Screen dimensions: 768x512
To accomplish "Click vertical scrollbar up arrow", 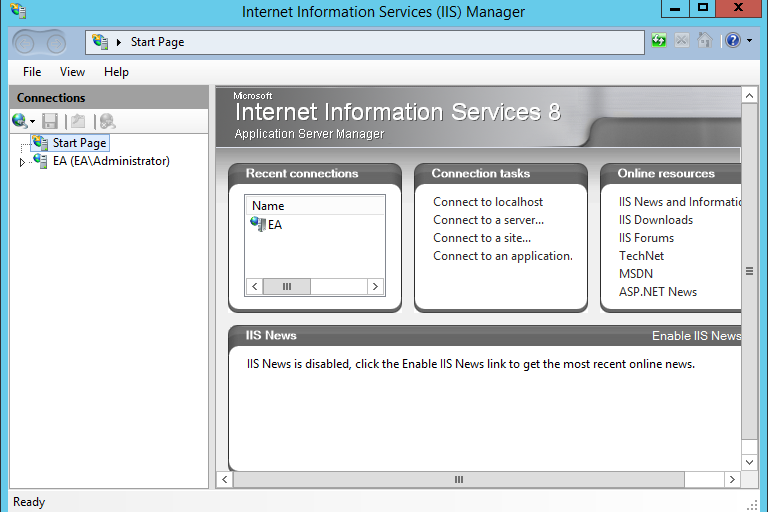I will 749,96.
